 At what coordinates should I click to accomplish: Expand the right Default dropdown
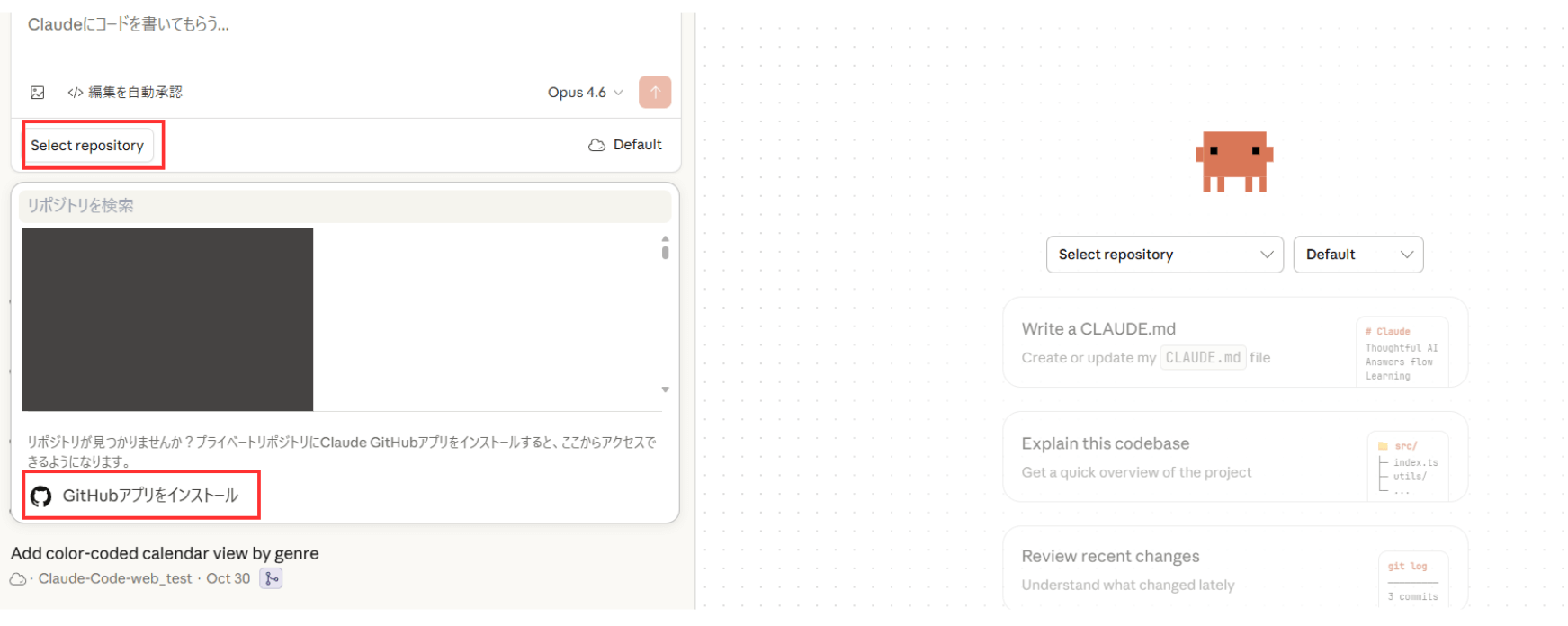[1357, 255]
